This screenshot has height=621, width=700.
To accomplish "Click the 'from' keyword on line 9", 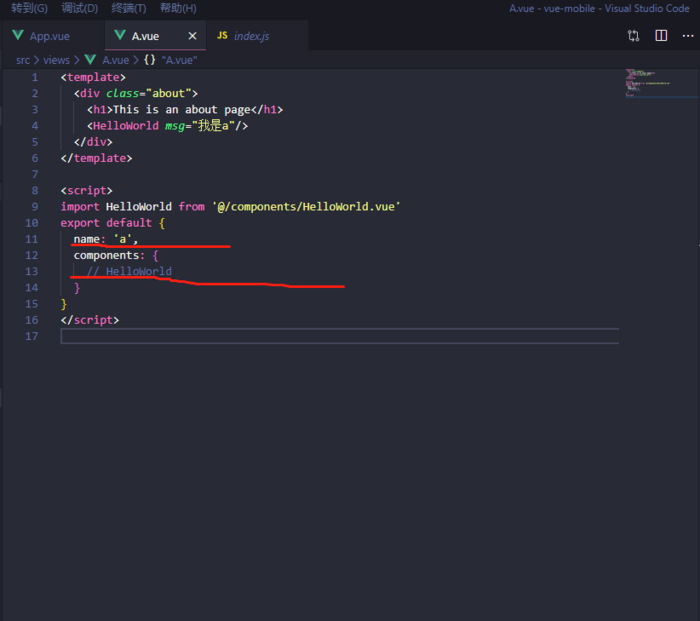I will 192,207.
